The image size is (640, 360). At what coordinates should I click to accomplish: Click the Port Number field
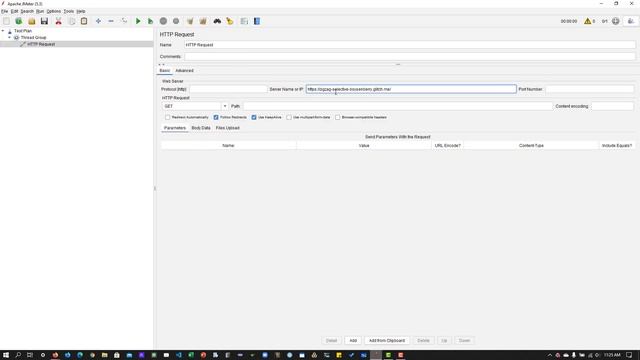click(x=589, y=89)
